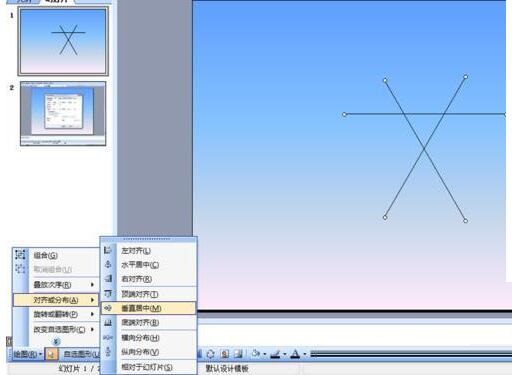Select the Distribute Horizontally (横向分布) icon

[x=108, y=338]
